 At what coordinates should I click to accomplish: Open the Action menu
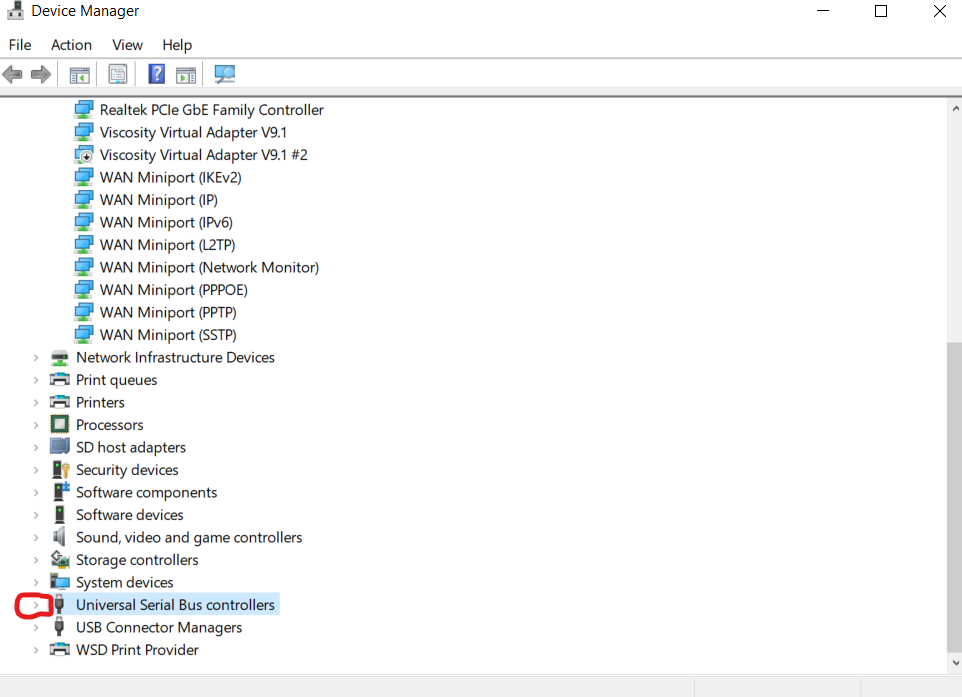71,45
